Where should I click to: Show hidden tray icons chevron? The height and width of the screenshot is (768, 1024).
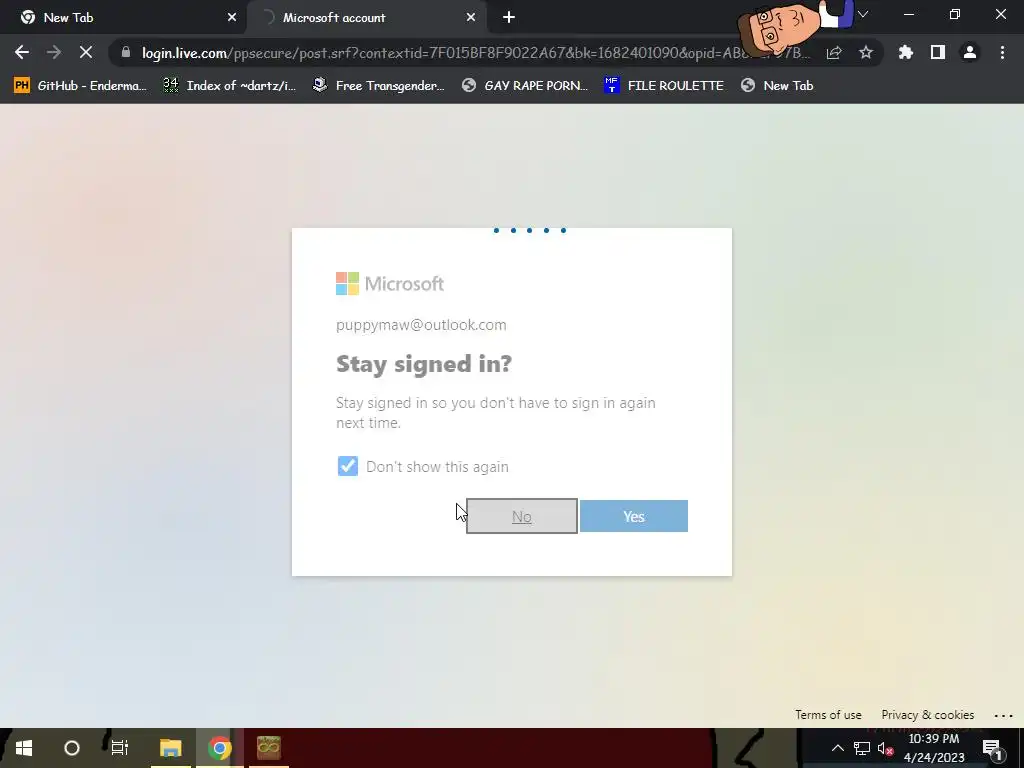point(838,748)
